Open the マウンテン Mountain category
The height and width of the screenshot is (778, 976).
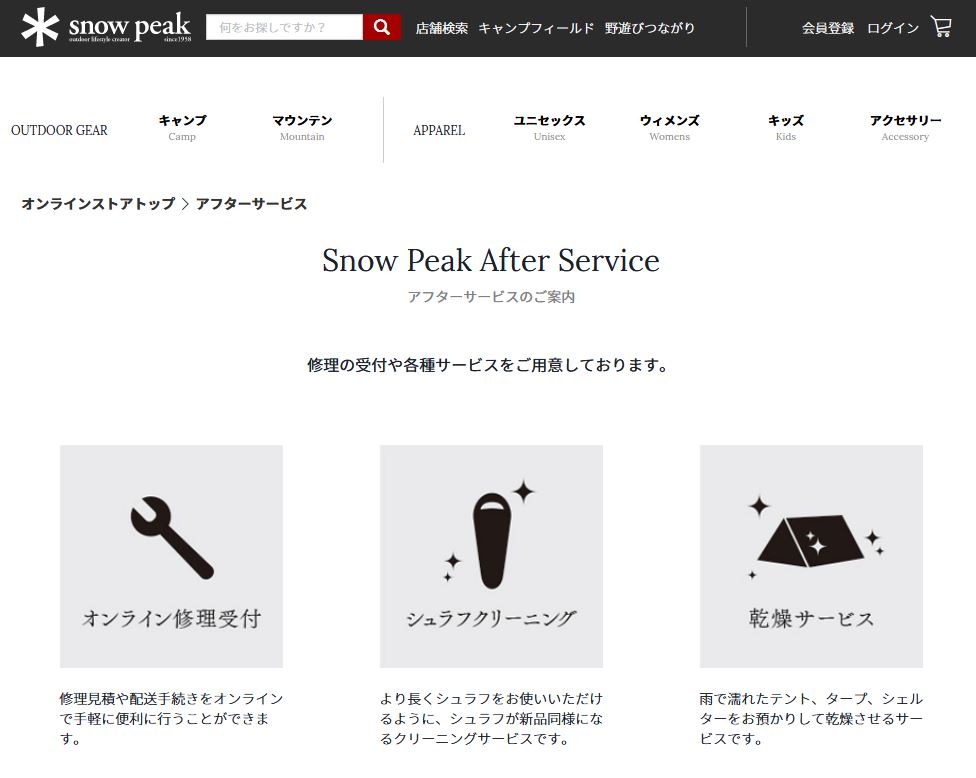(x=303, y=128)
